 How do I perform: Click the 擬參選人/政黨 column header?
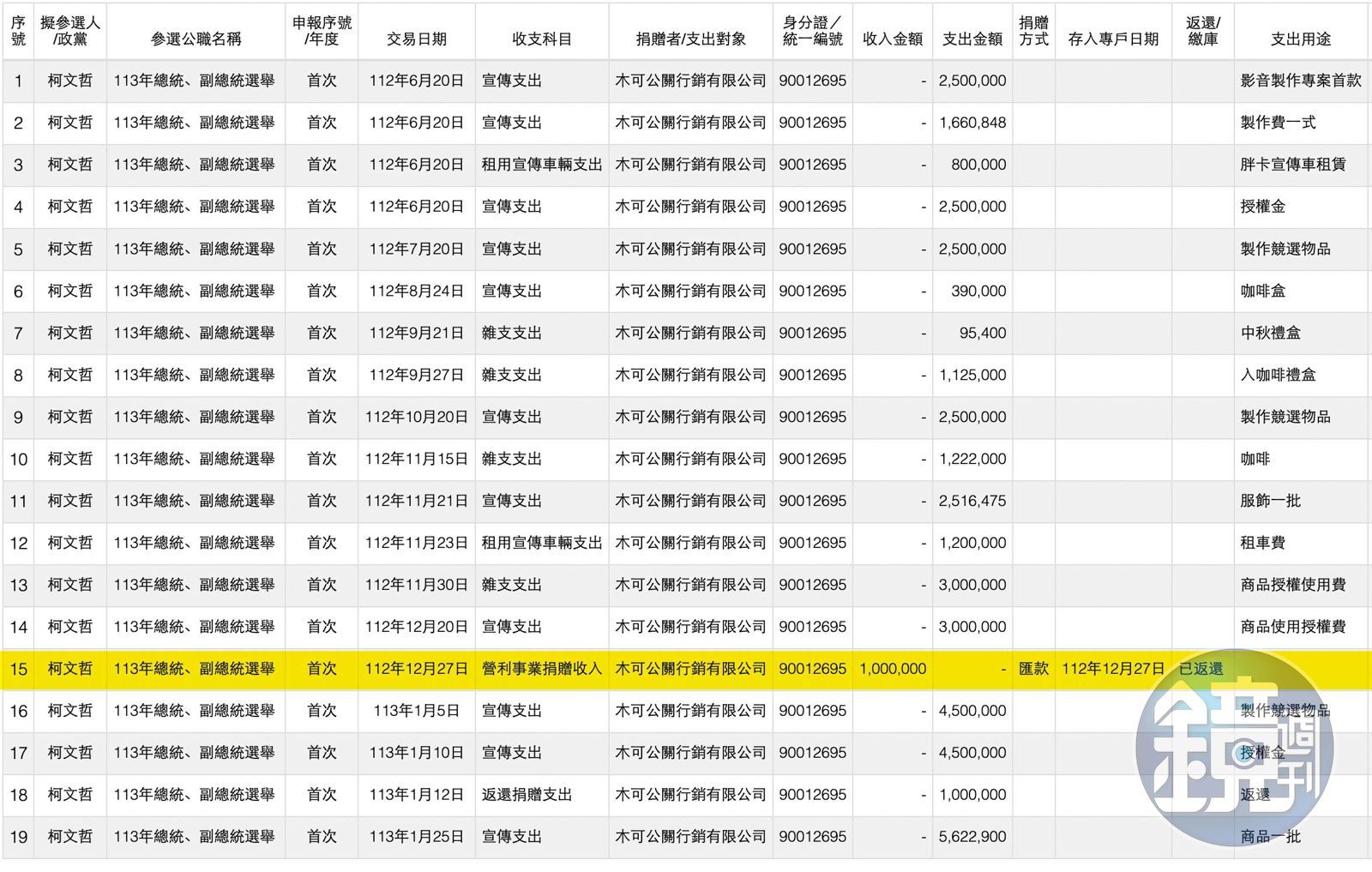pyautogui.click(x=69, y=31)
